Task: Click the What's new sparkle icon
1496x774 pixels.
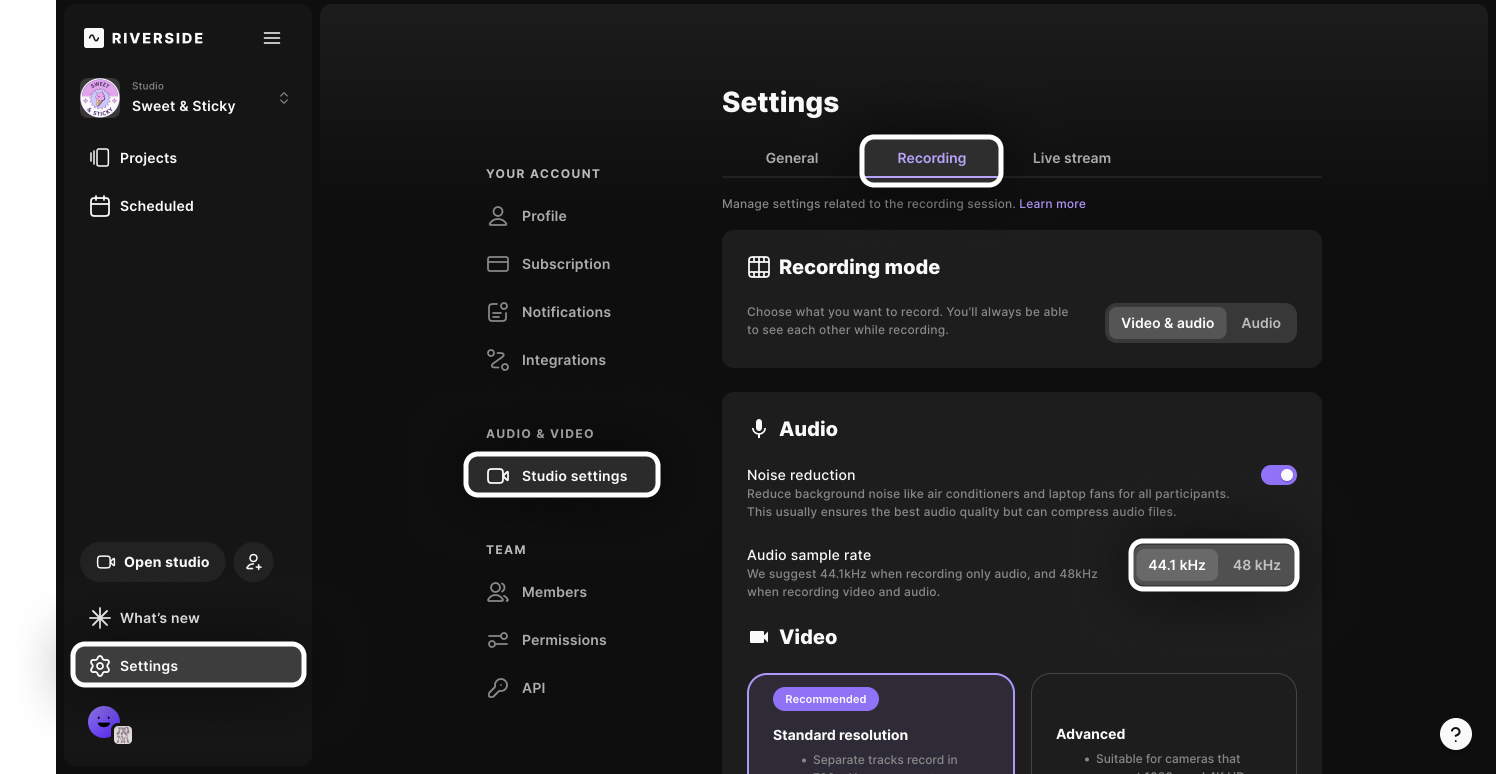Action: click(100, 618)
